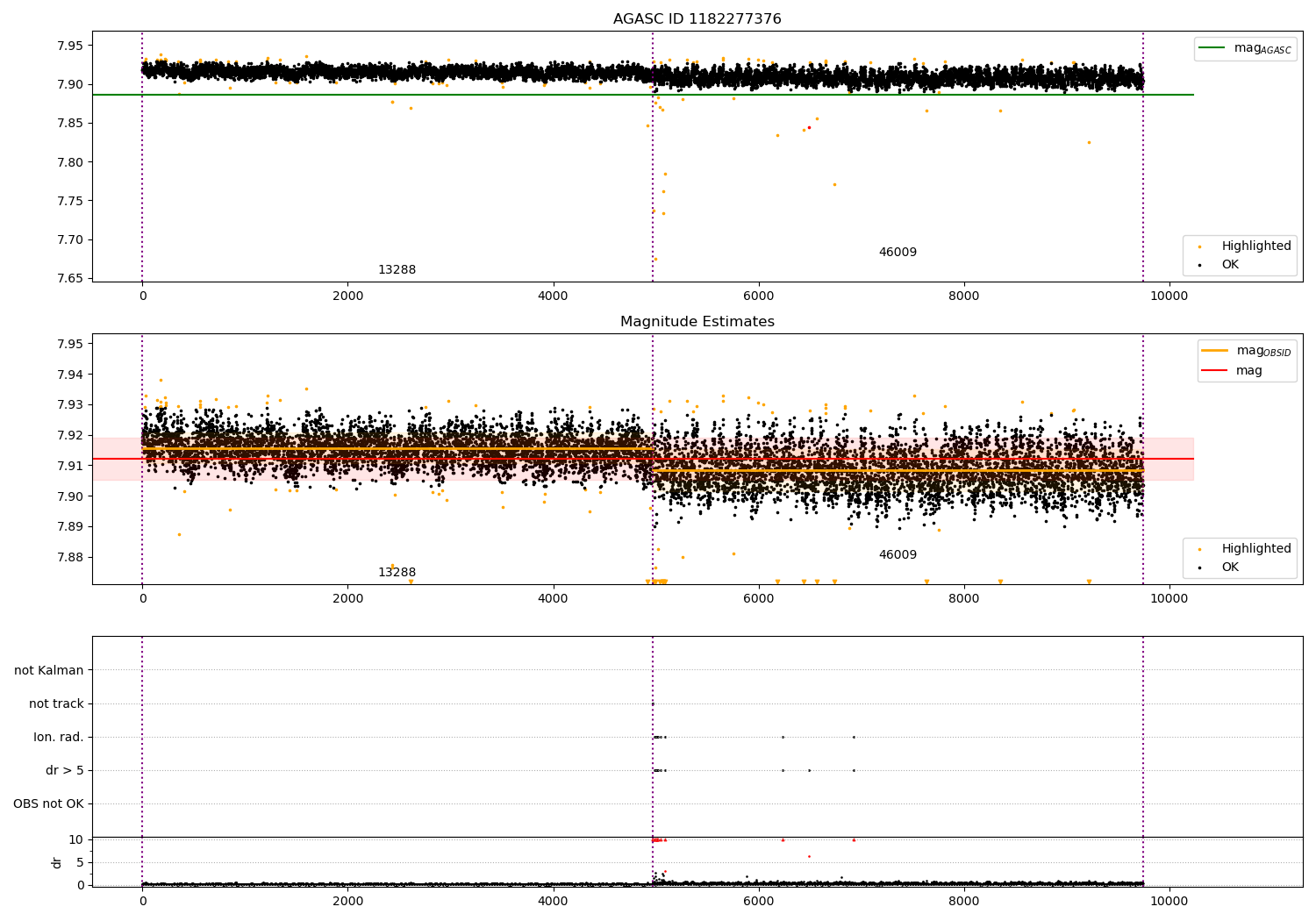
Task: Click the "7.75" y-axis tick in top panel
Action: pos(69,201)
